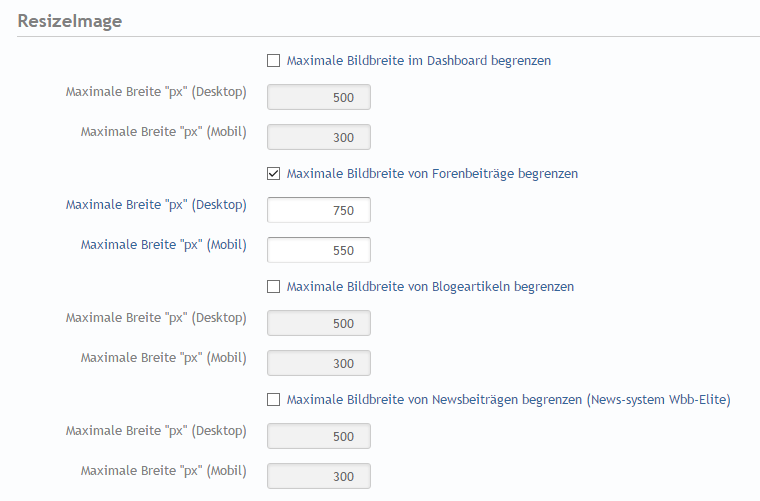760x501 pixels.
Task: Click the Desktop width label under Forenbeiträge
Action: (156, 205)
